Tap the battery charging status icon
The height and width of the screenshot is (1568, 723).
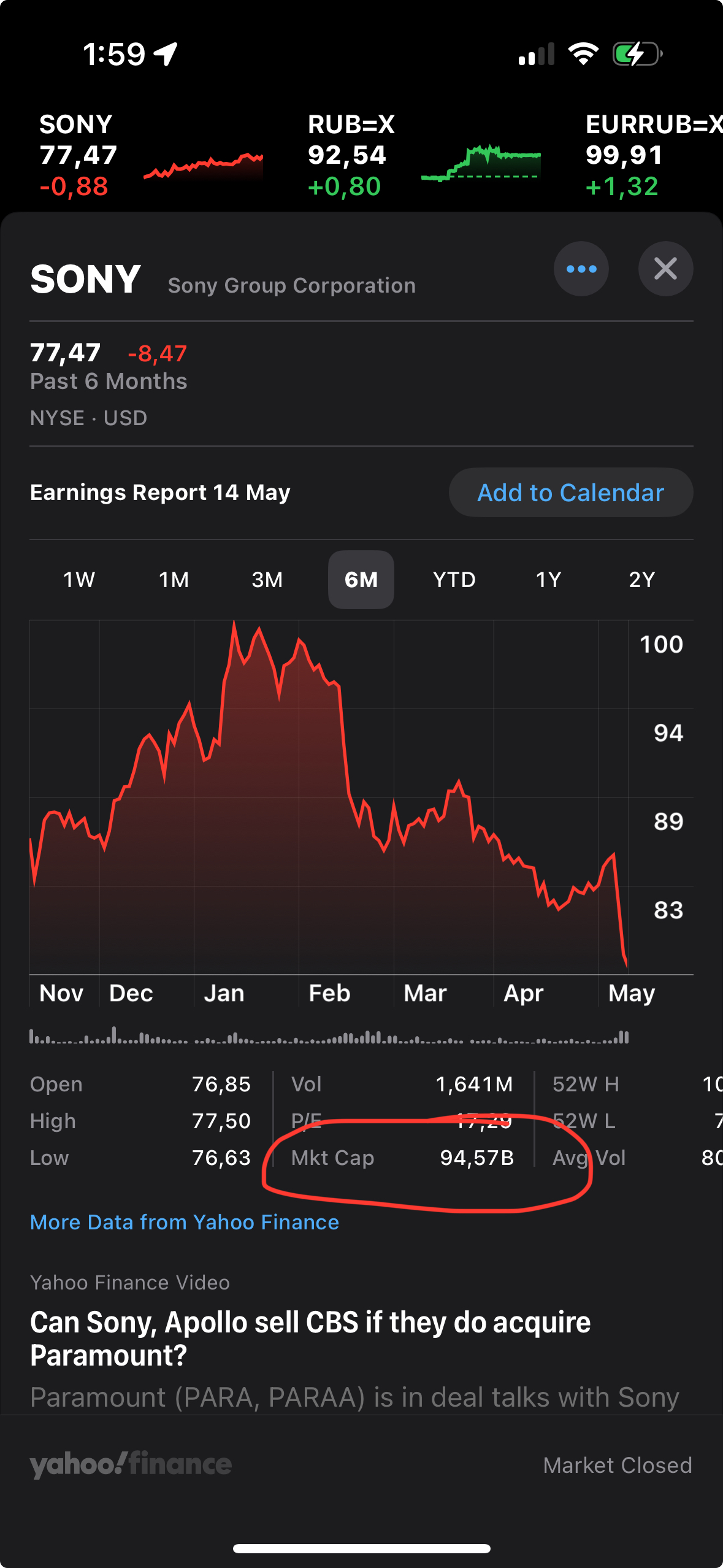click(x=638, y=53)
